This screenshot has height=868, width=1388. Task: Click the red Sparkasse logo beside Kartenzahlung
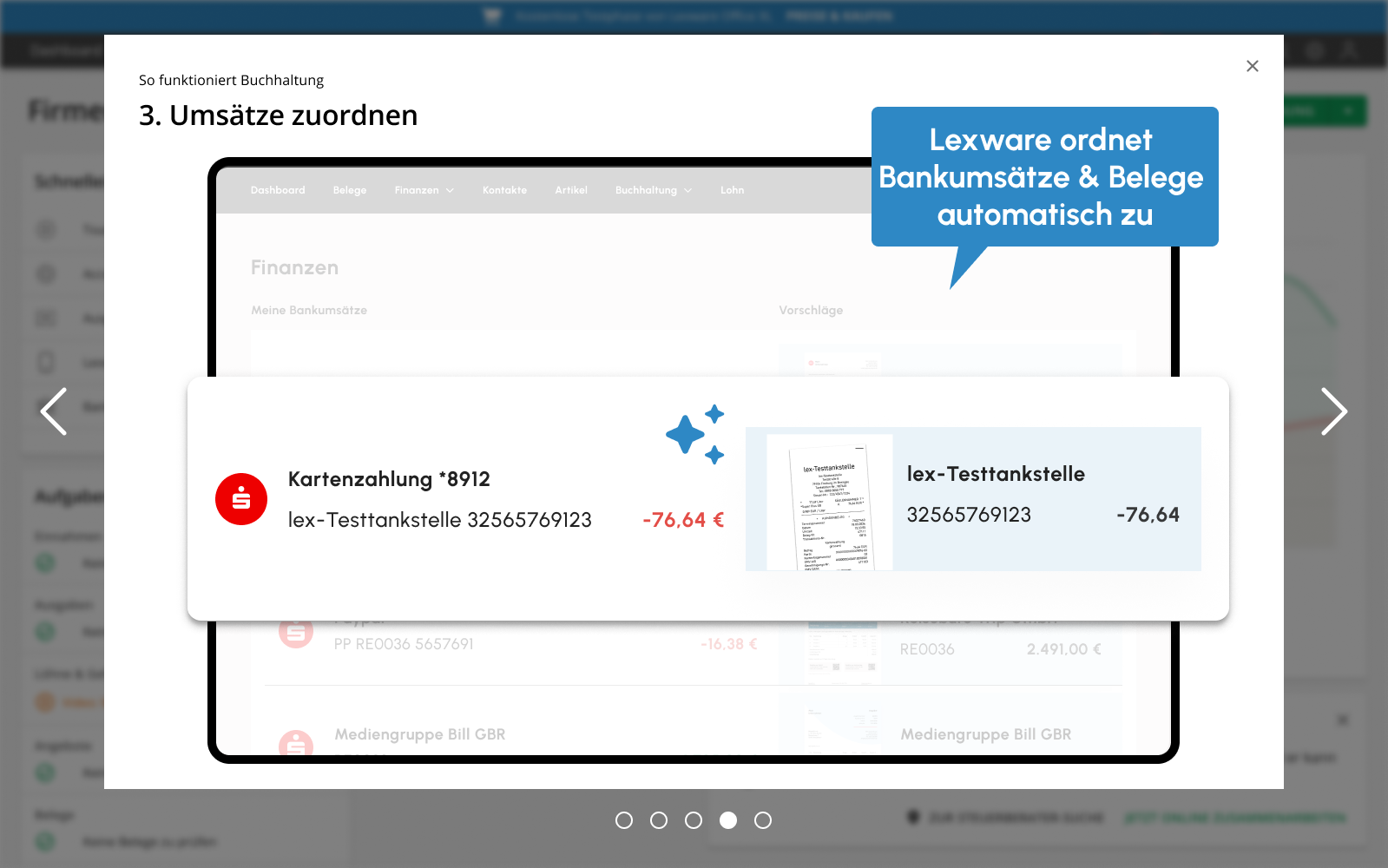click(x=241, y=499)
